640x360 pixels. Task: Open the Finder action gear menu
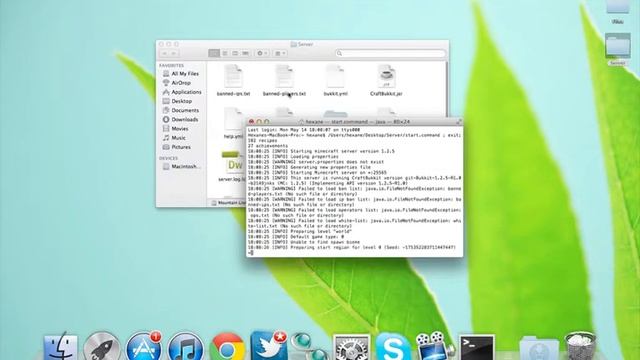click(262, 53)
